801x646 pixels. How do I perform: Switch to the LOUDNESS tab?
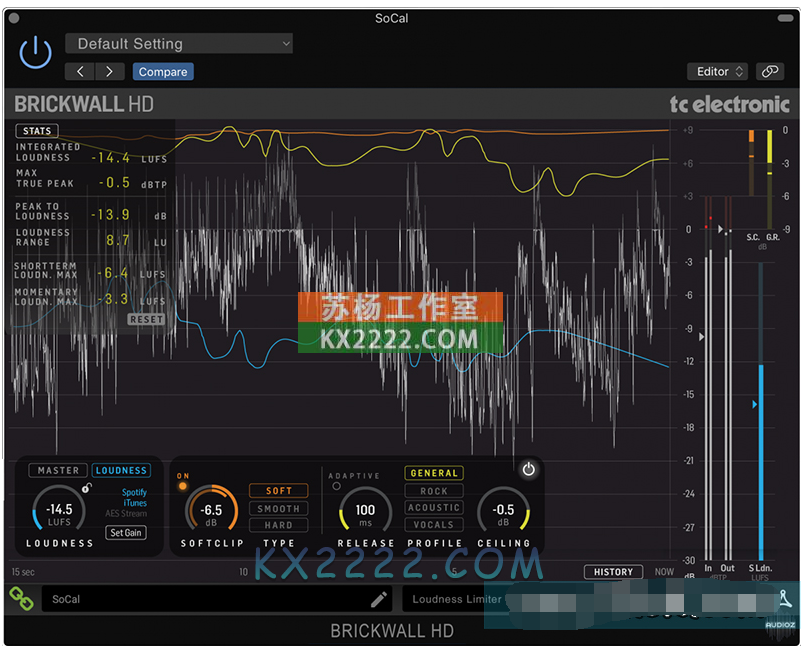[x=121, y=470]
